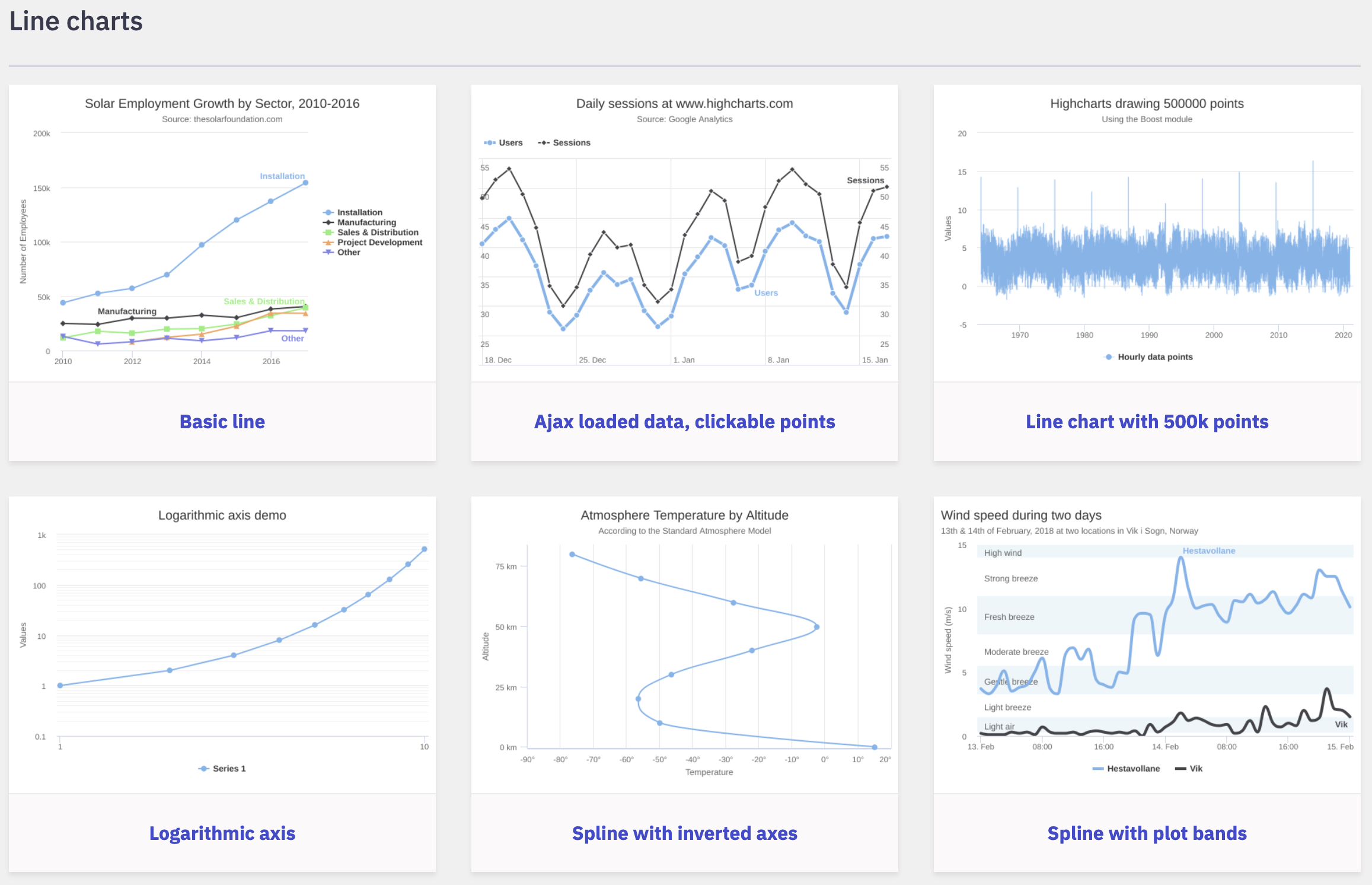Toggle Project Development legend entry
Image resolution: width=1372 pixels, height=885 pixels.
[x=379, y=242]
